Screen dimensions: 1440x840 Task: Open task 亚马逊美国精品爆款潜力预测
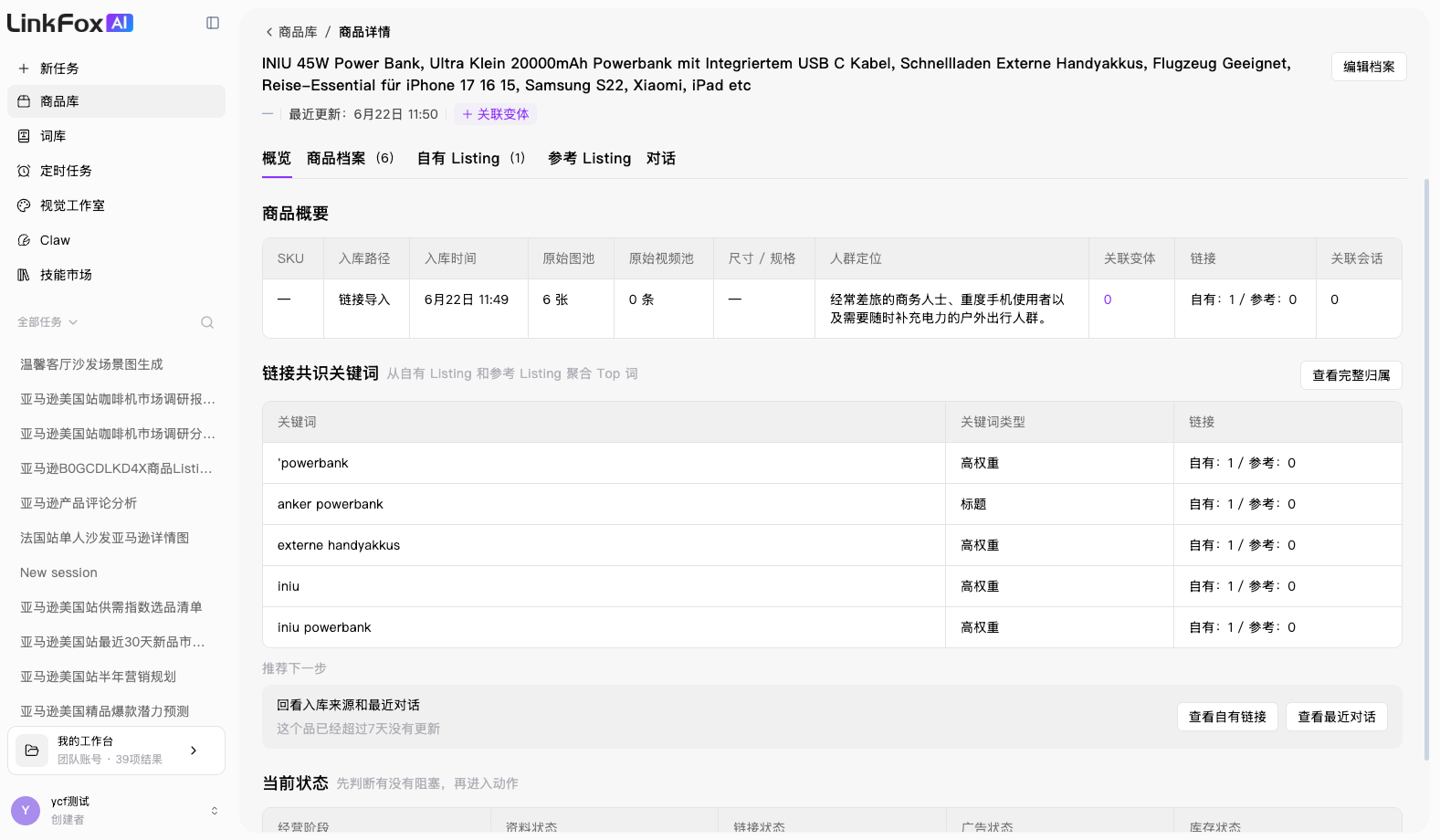point(104,711)
